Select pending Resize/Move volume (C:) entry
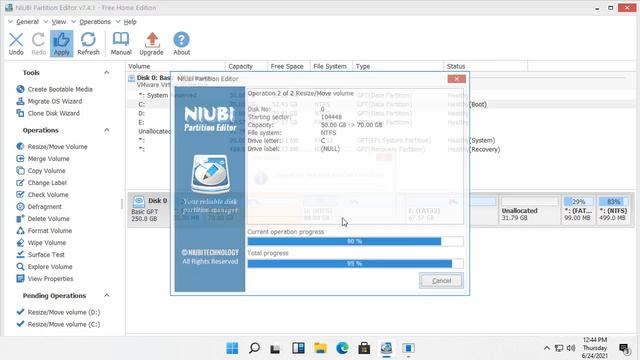 coord(58,324)
